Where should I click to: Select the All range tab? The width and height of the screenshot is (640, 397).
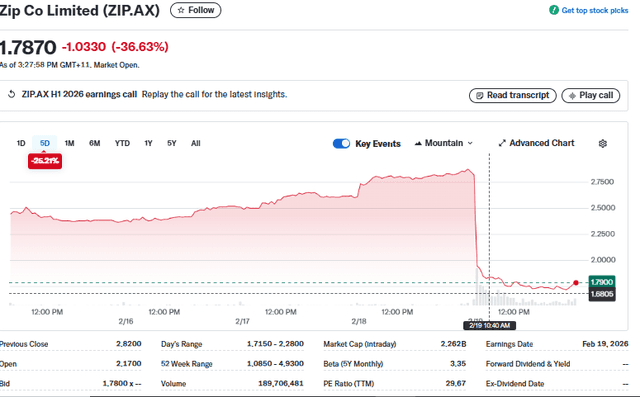click(196, 143)
